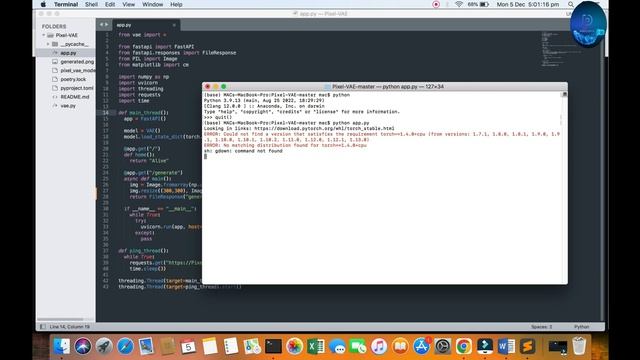Close the app.py tab

click(x=174, y=25)
